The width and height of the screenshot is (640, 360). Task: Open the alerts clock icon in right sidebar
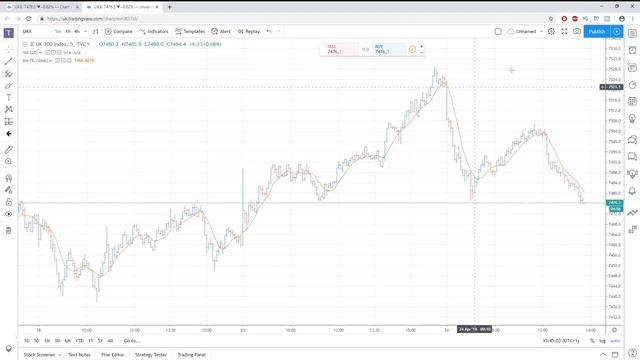click(x=632, y=50)
